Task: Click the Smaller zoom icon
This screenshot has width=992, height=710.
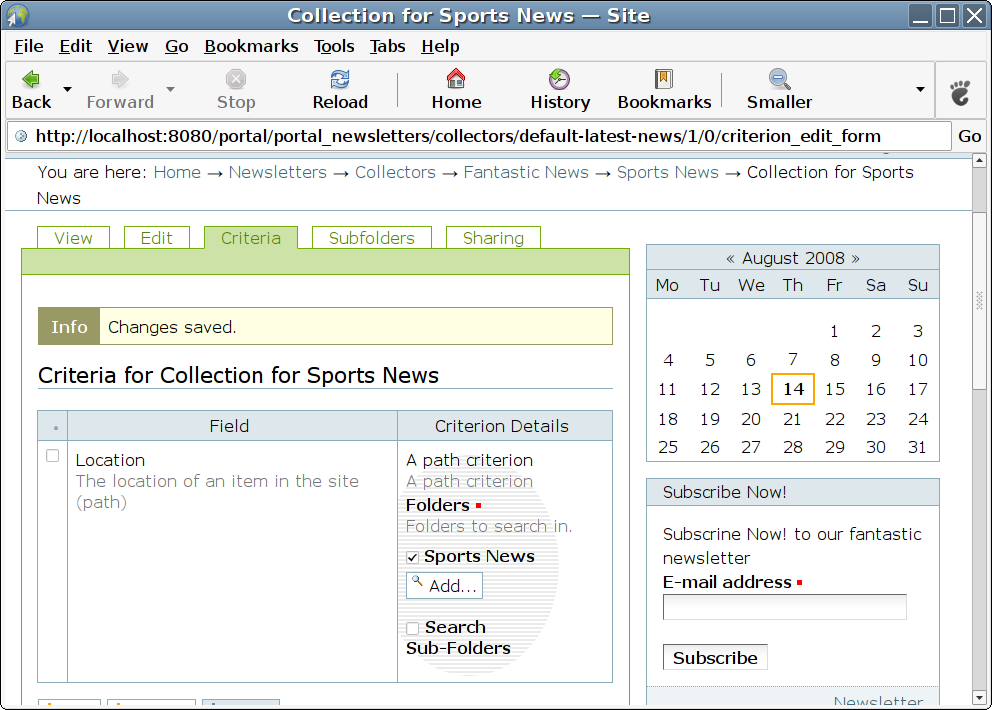Action: click(779, 79)
